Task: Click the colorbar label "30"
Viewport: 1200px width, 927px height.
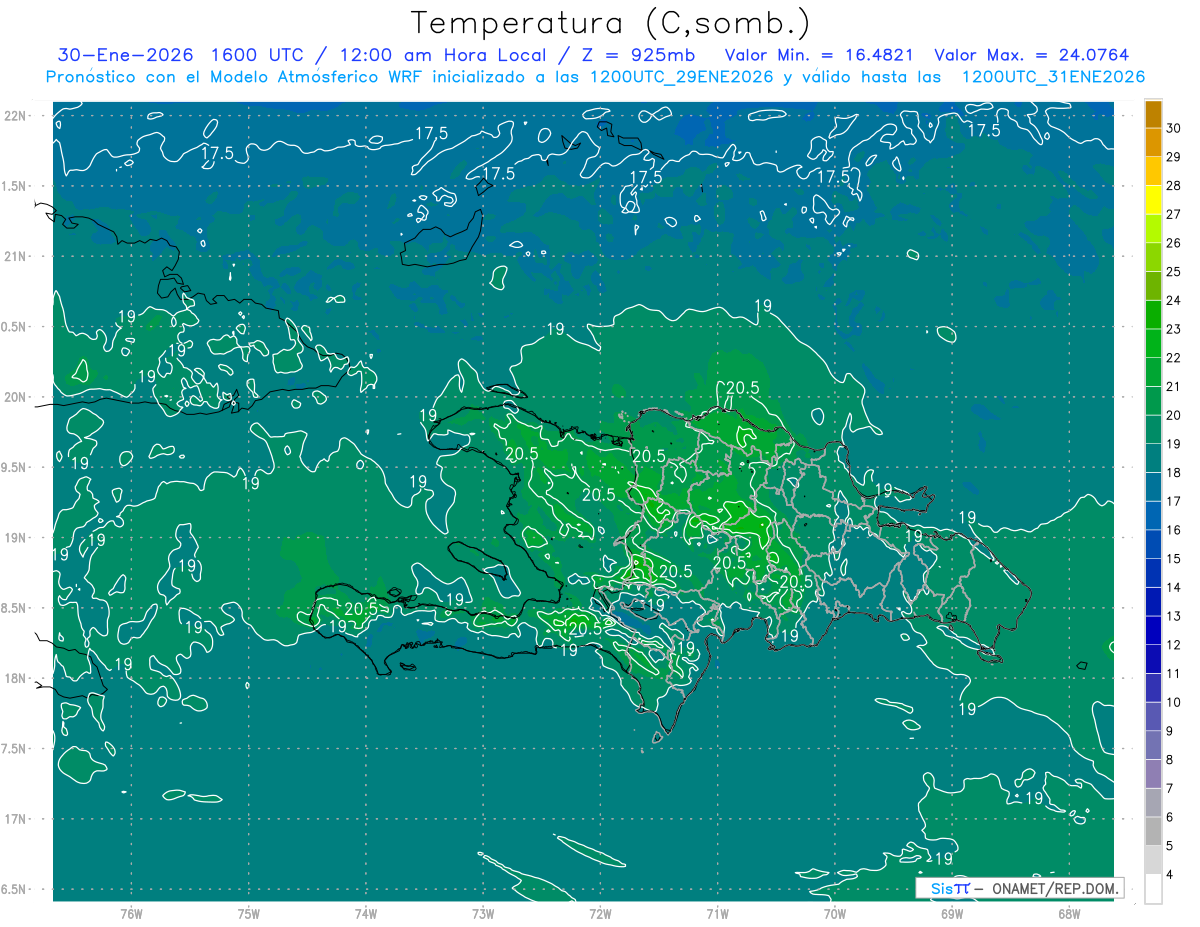Action: pos(1173,128)
